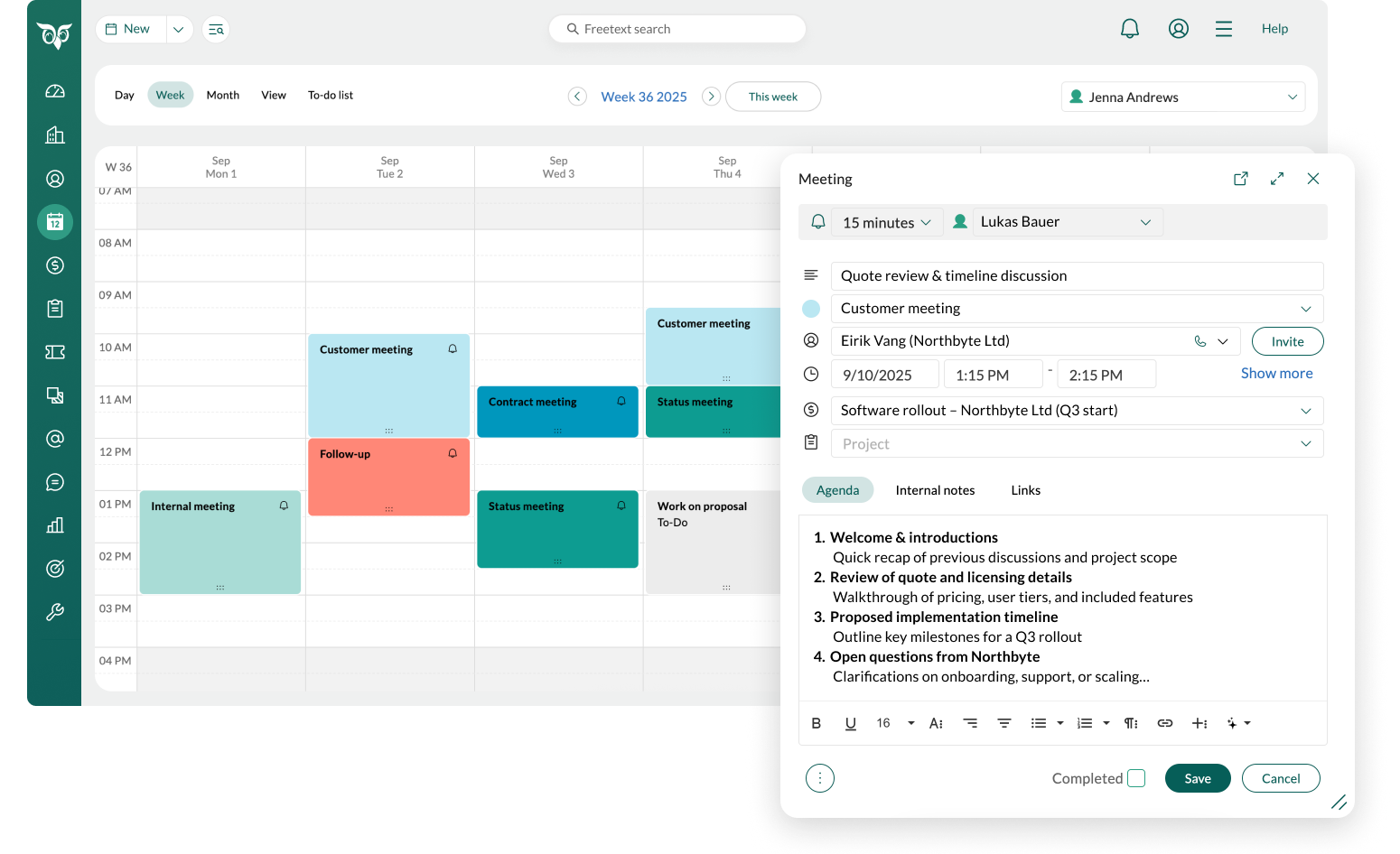Screen dimensions: 1400x854
Task: Go to next week arrow
Action: tap(711, 97)
